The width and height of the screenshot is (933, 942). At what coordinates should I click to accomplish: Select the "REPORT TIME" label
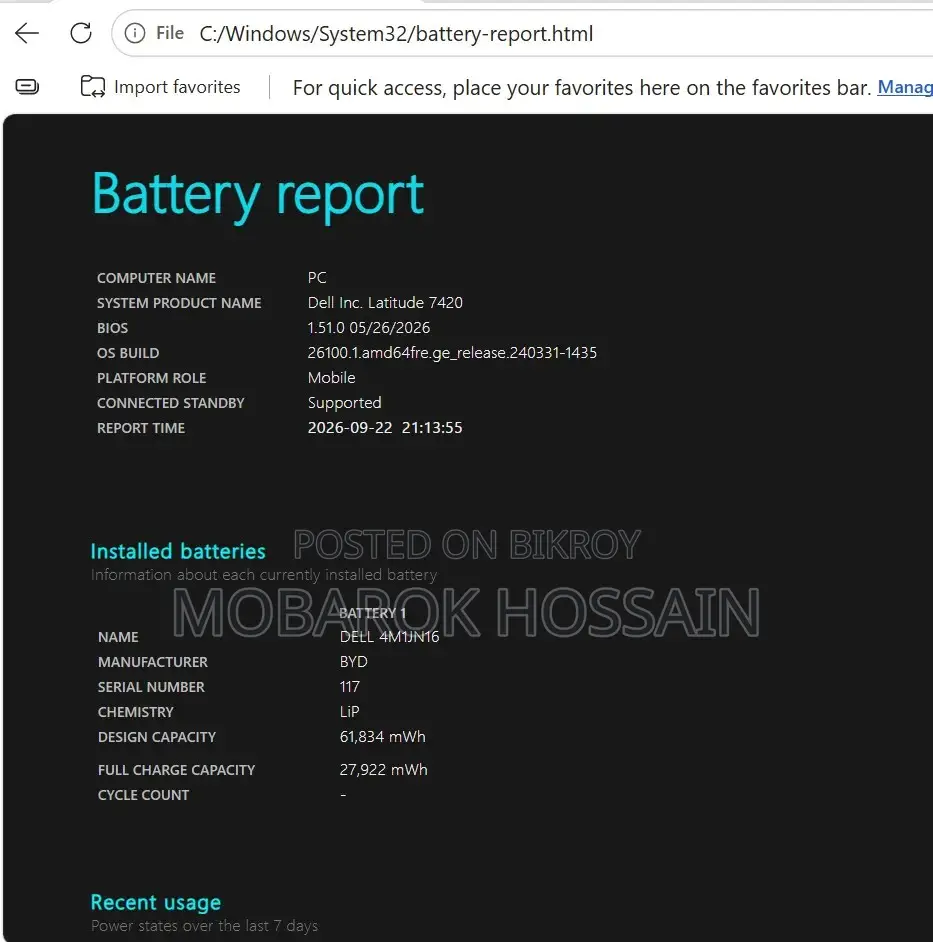(141, 428)
